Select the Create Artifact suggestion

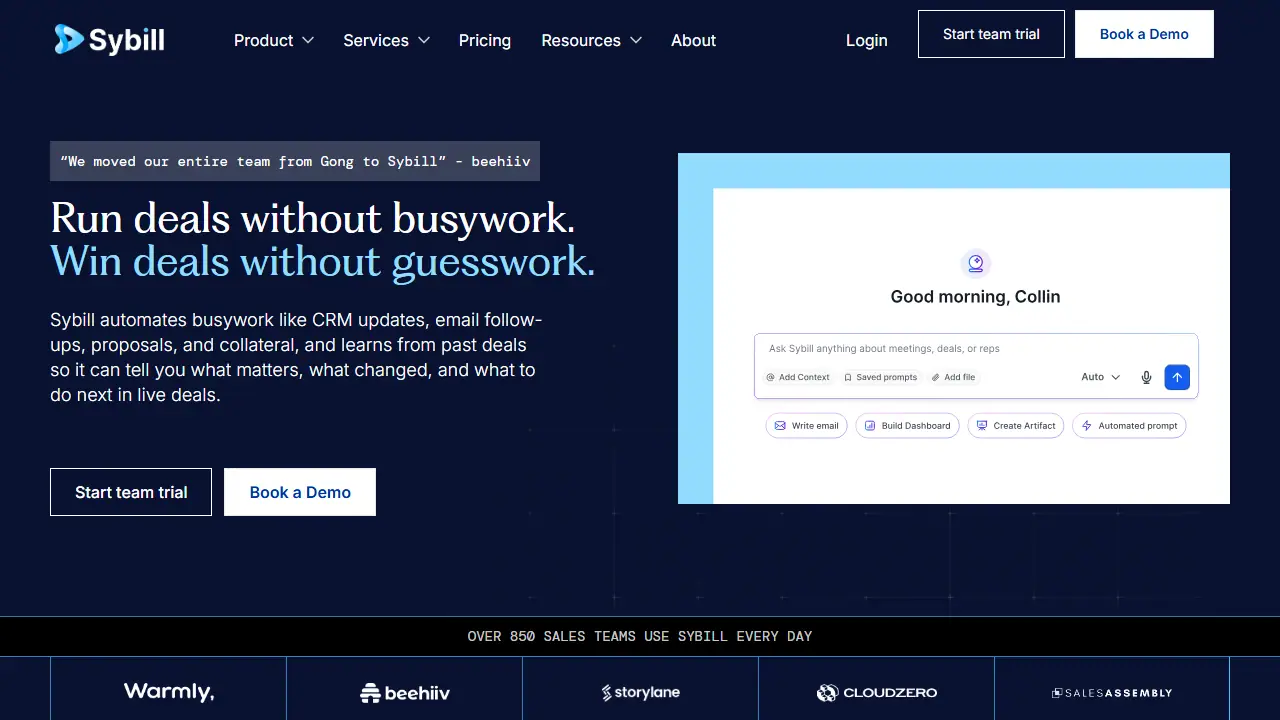pos(1016,426)
